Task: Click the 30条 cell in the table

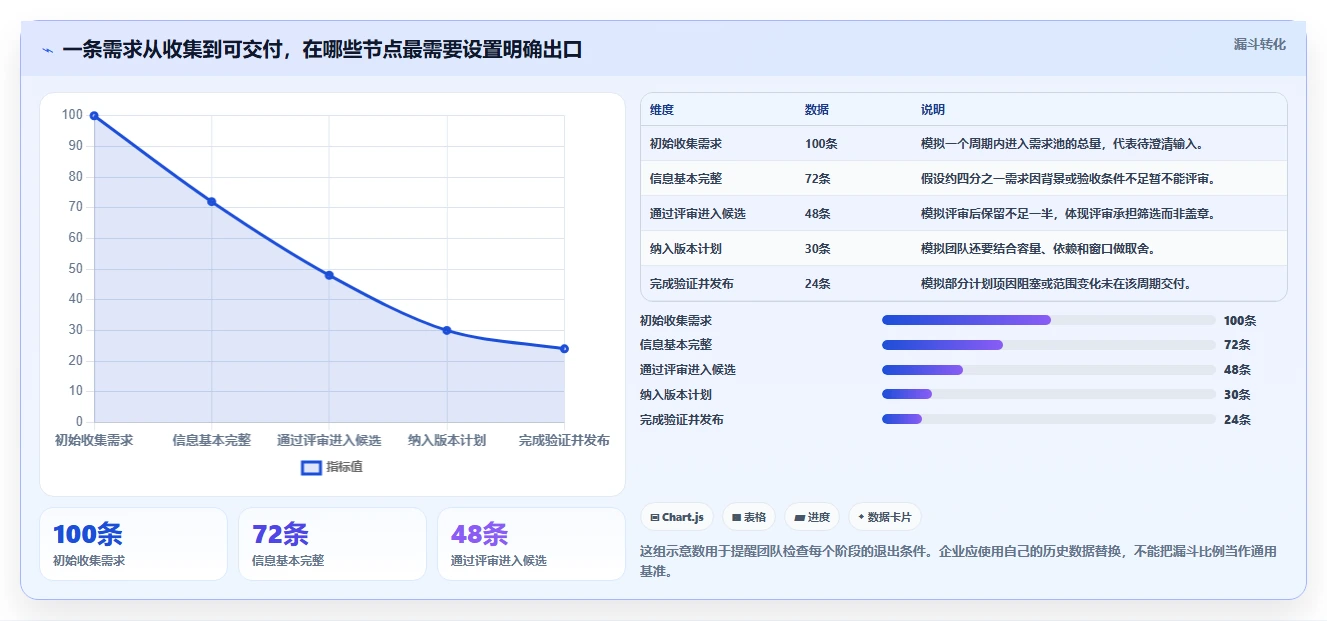Action: [817, 249]
